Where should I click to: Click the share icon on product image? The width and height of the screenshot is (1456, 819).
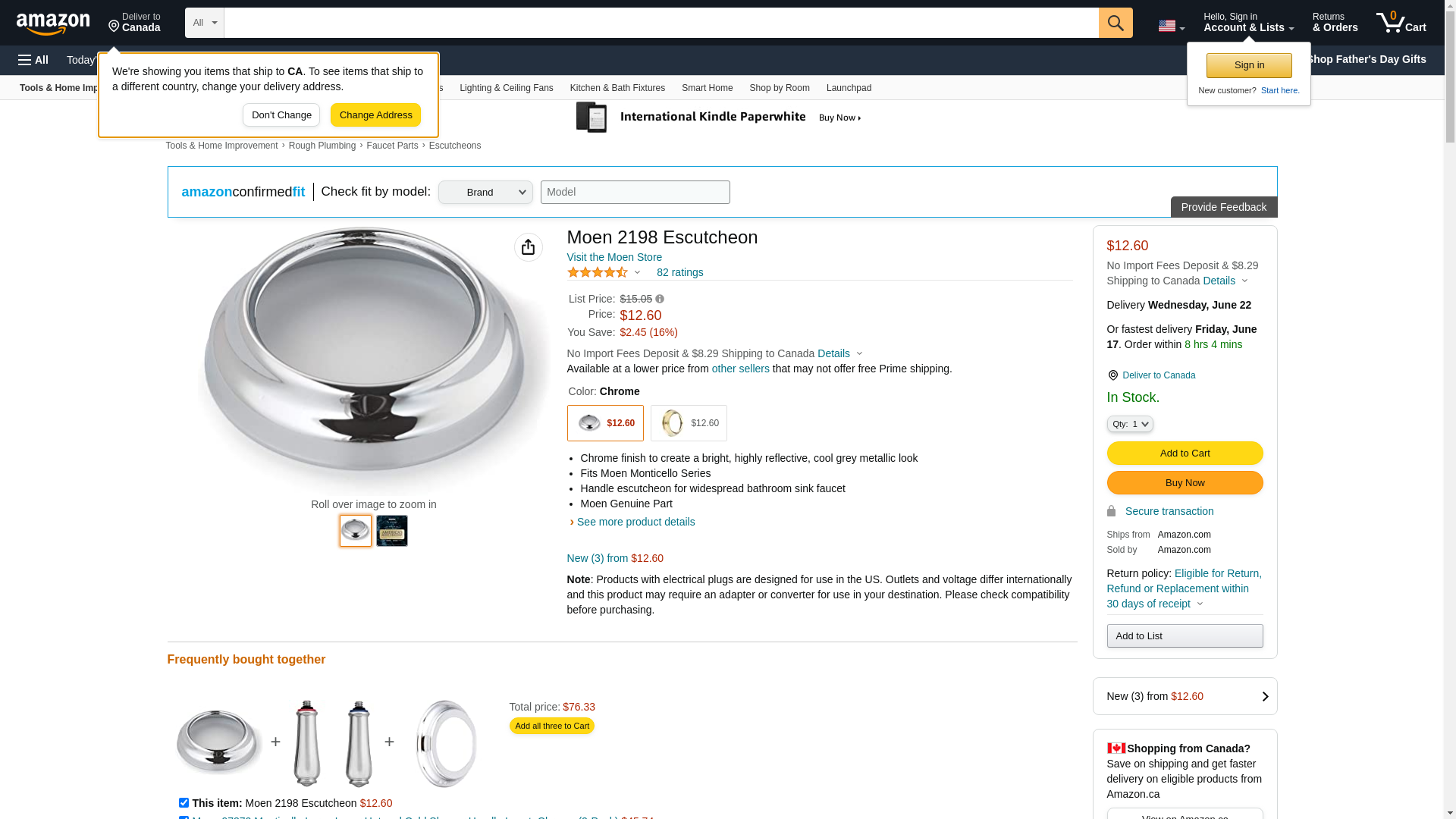(x=528, y=247)
